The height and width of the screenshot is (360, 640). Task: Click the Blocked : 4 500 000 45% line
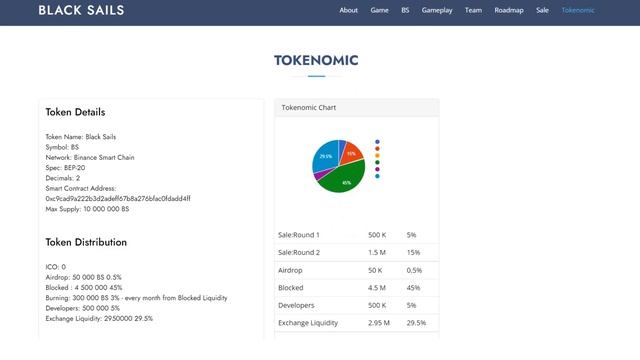pos(84,287)
